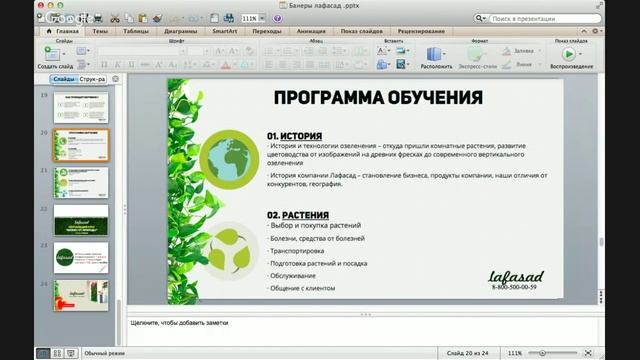Select slide 19 thumbnail
Viewport: 640px width, 360px height.
81,107
